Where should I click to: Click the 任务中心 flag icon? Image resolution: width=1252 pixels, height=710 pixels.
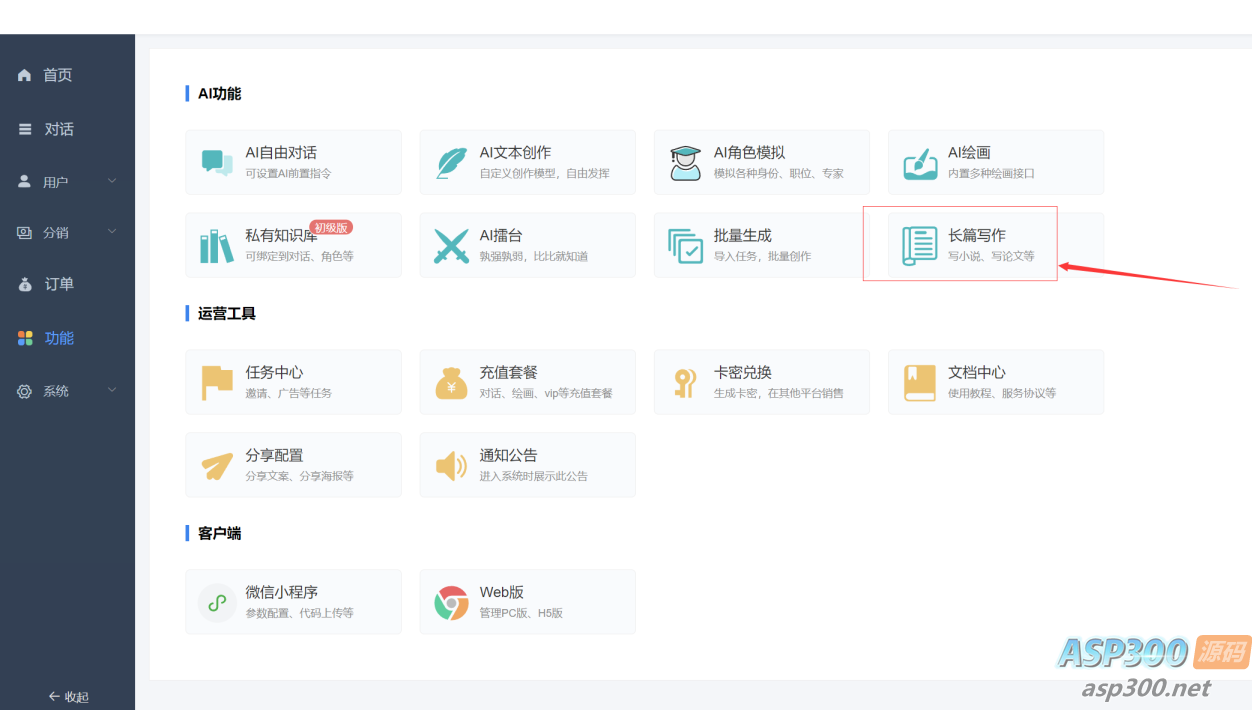[217, 382]
